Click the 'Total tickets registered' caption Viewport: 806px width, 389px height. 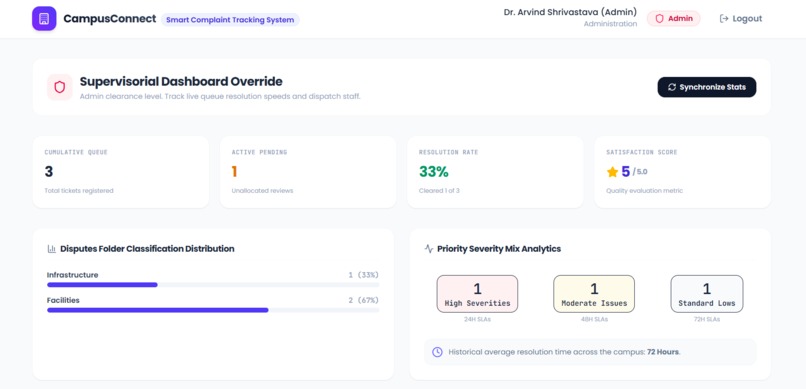coord(79,191)
